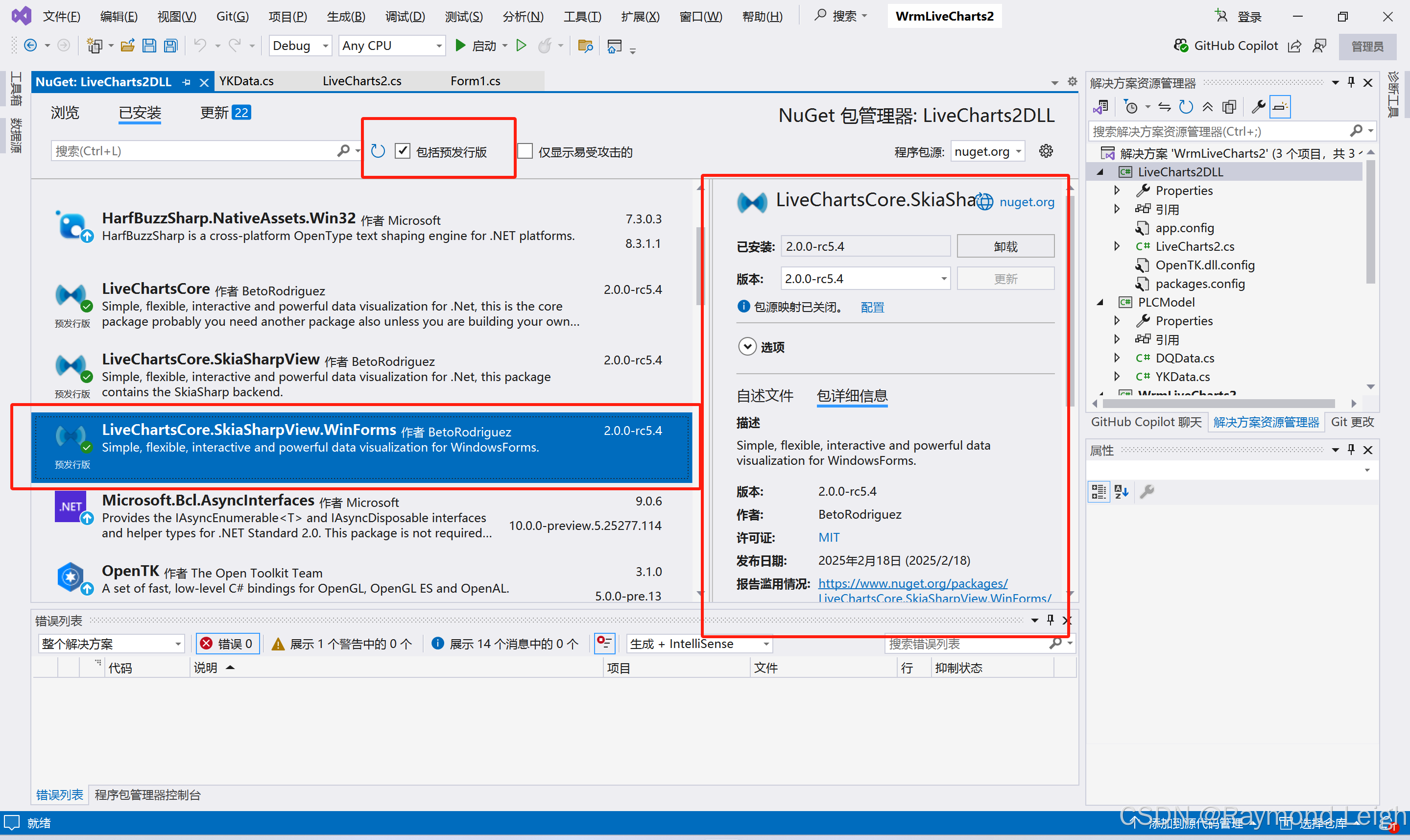Screen dimensions: 1410x840
Task: Open the 生成(B) menu
Action: coord(346,16)
